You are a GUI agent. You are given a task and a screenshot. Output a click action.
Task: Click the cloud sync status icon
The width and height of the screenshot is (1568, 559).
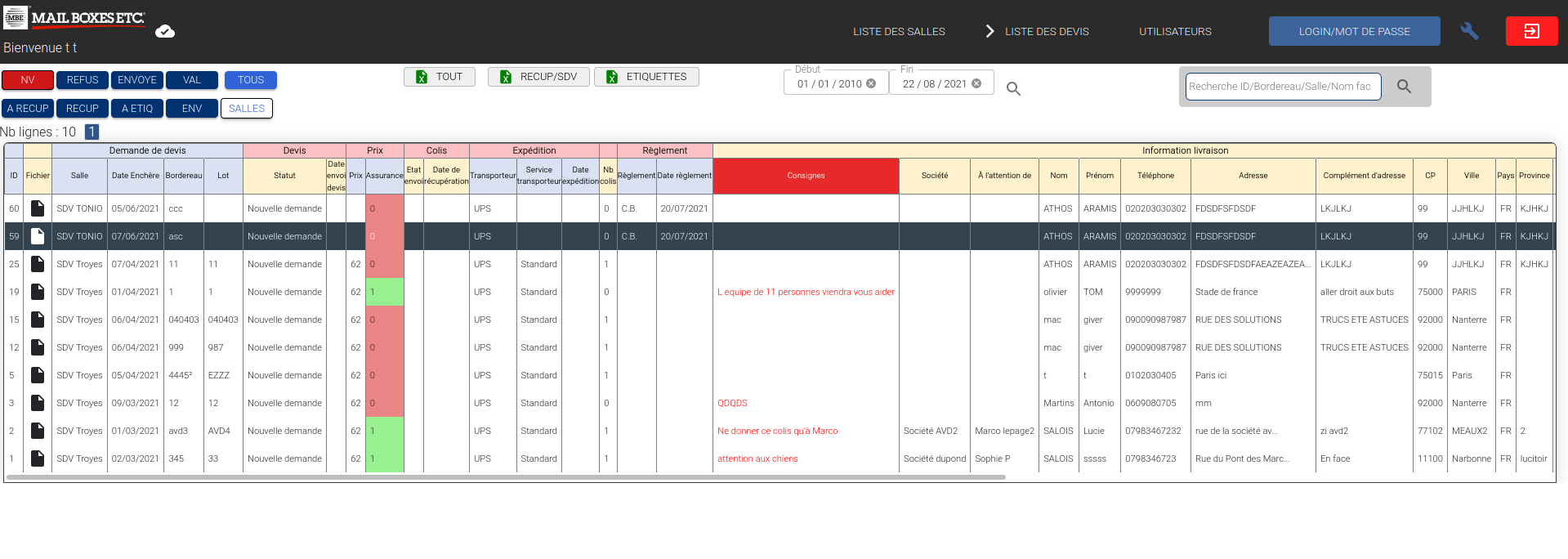[165, 32]
